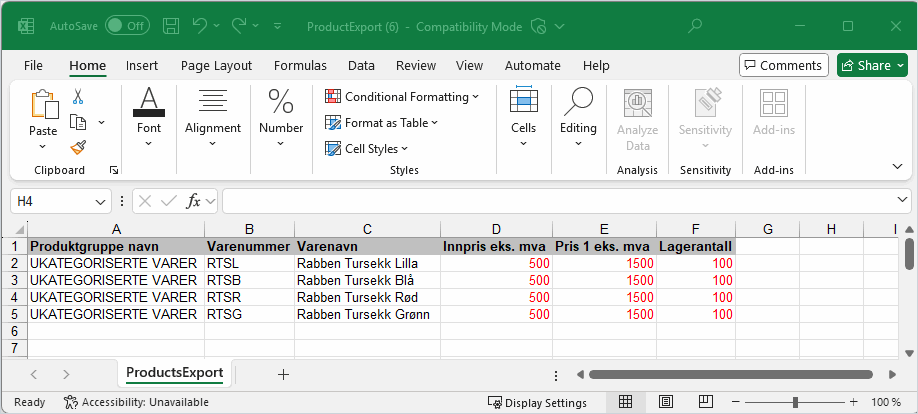Image resolution: width=918 pixels, height=414 pixels.
Task: Expand the Name Box dropdown arrow
Action: pyautogui.click(x=101, y=201)
